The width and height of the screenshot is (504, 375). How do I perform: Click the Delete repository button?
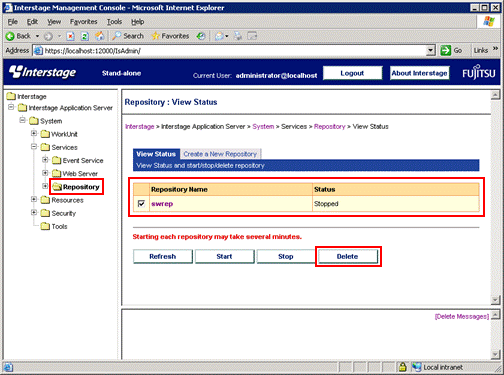(348, 256)
